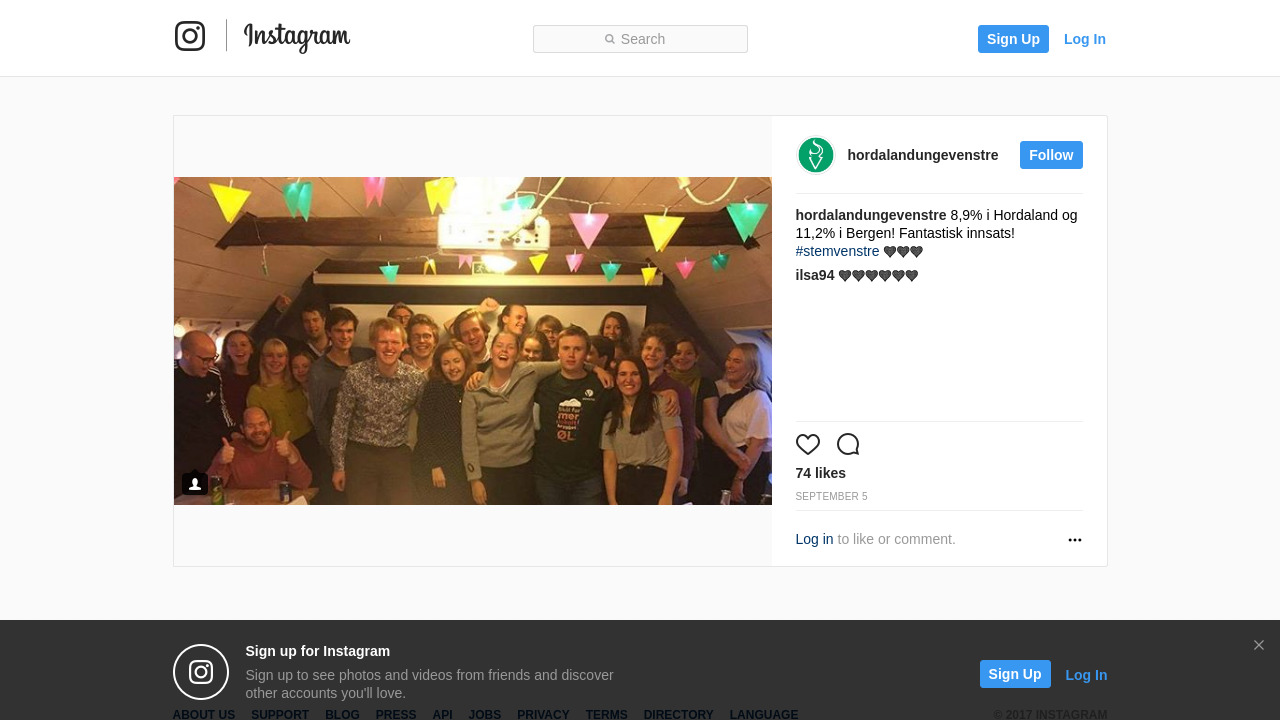Image resolution: width=1280 pixels, height=720 pixels.
Task: Dismiss the sign up banner with X
Action: [1259, 645]
